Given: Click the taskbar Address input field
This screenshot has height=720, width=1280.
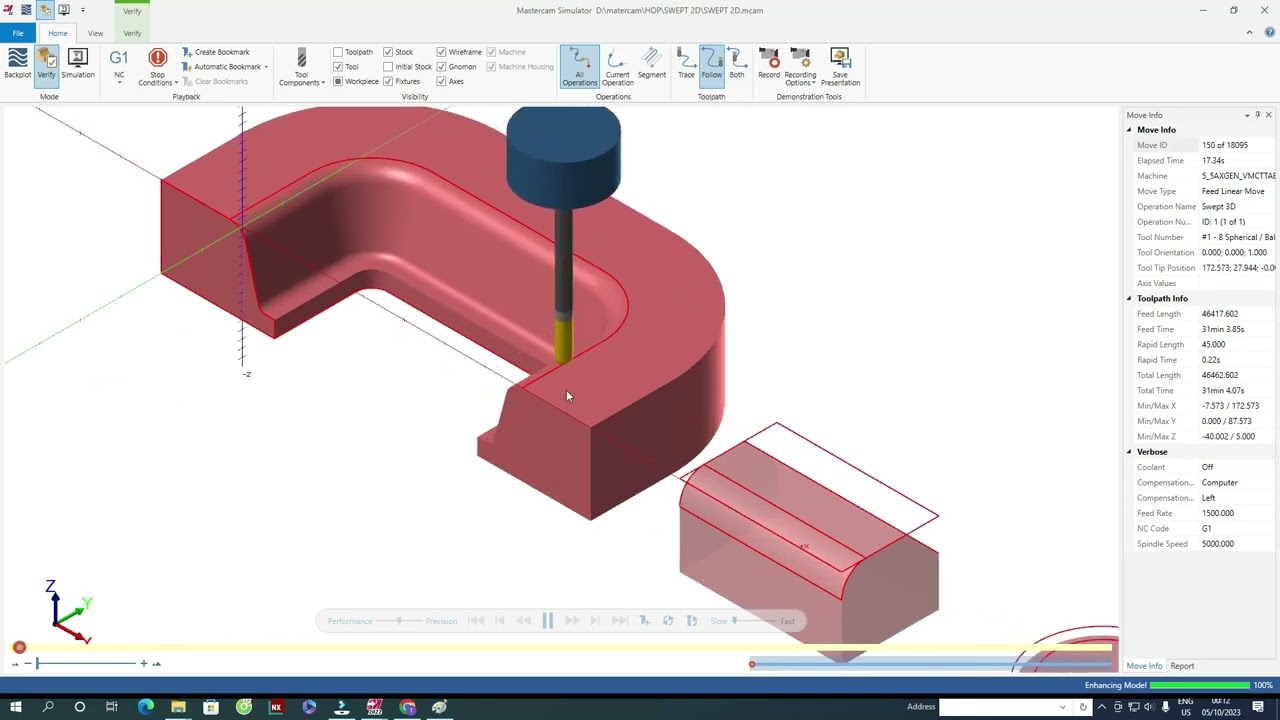Looking at the screenshot, I should tap(1003, 707).
